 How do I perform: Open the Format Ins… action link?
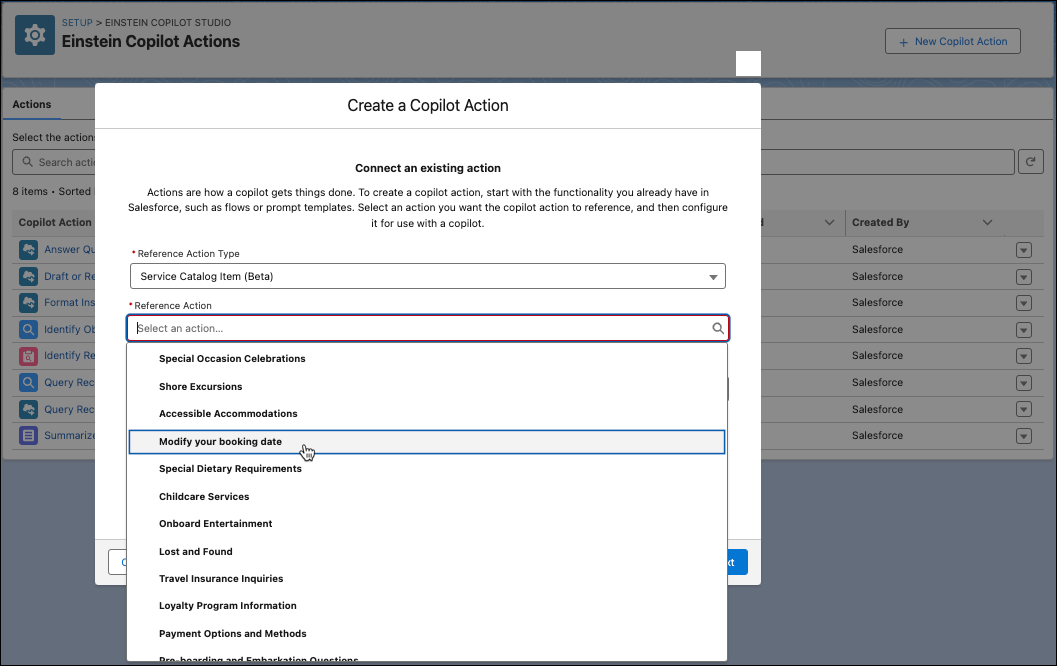(69, 303)
